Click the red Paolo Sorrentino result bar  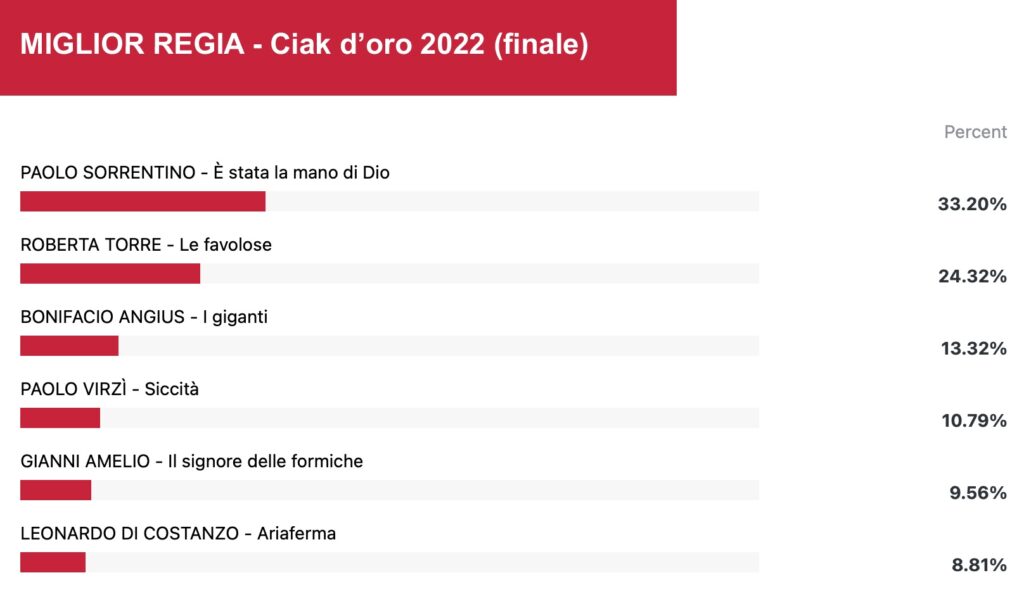coord(143,201)
